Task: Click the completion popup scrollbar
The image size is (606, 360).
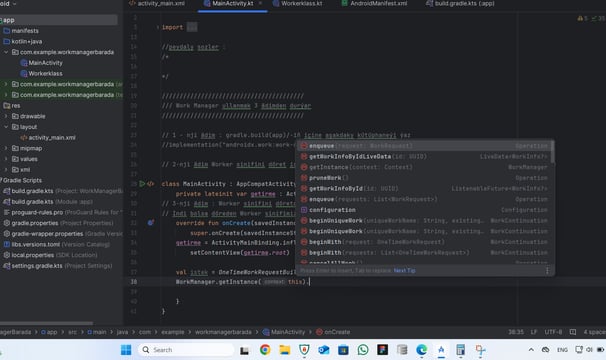Action: pyautogui.click(x=553, y=152)
